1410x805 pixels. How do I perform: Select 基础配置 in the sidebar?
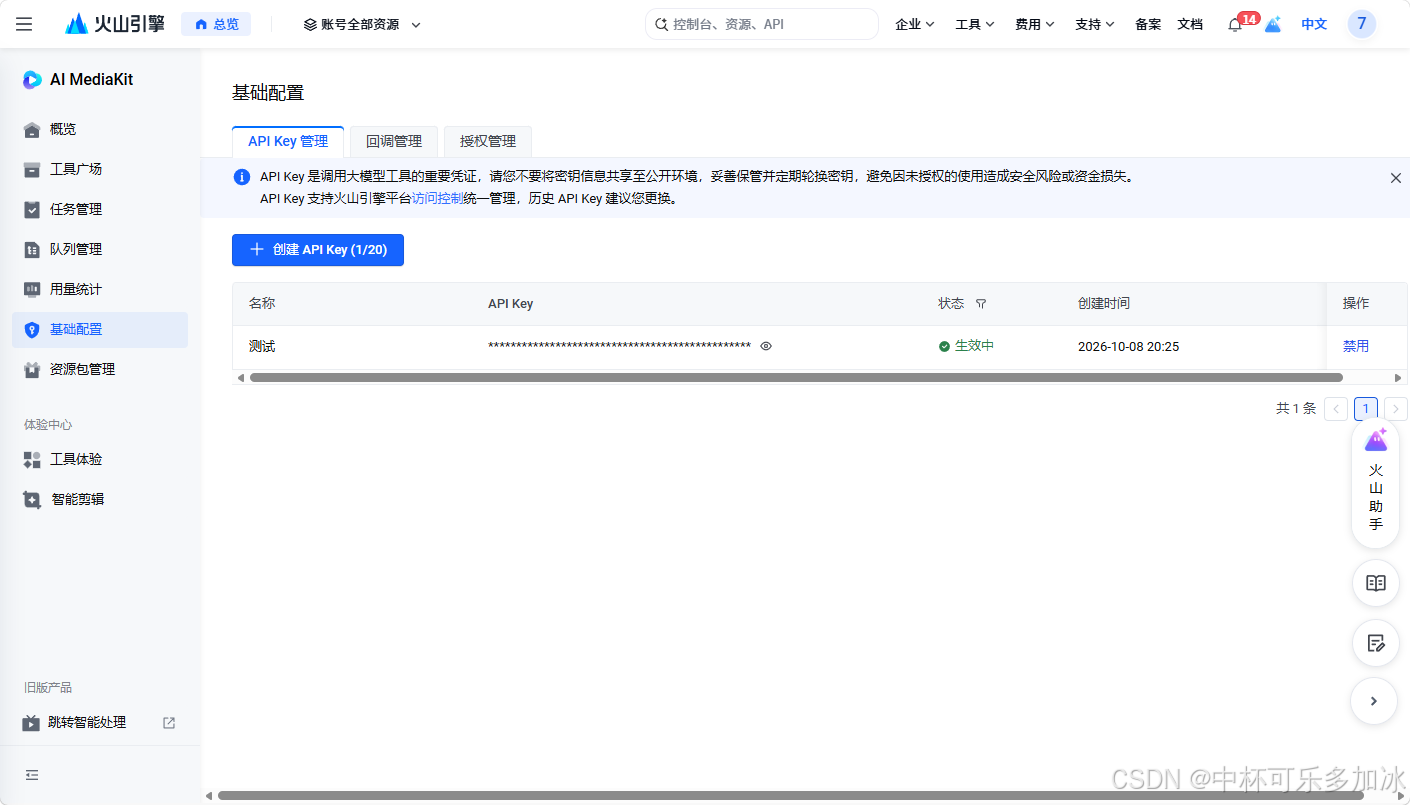(x=100, y=329)
